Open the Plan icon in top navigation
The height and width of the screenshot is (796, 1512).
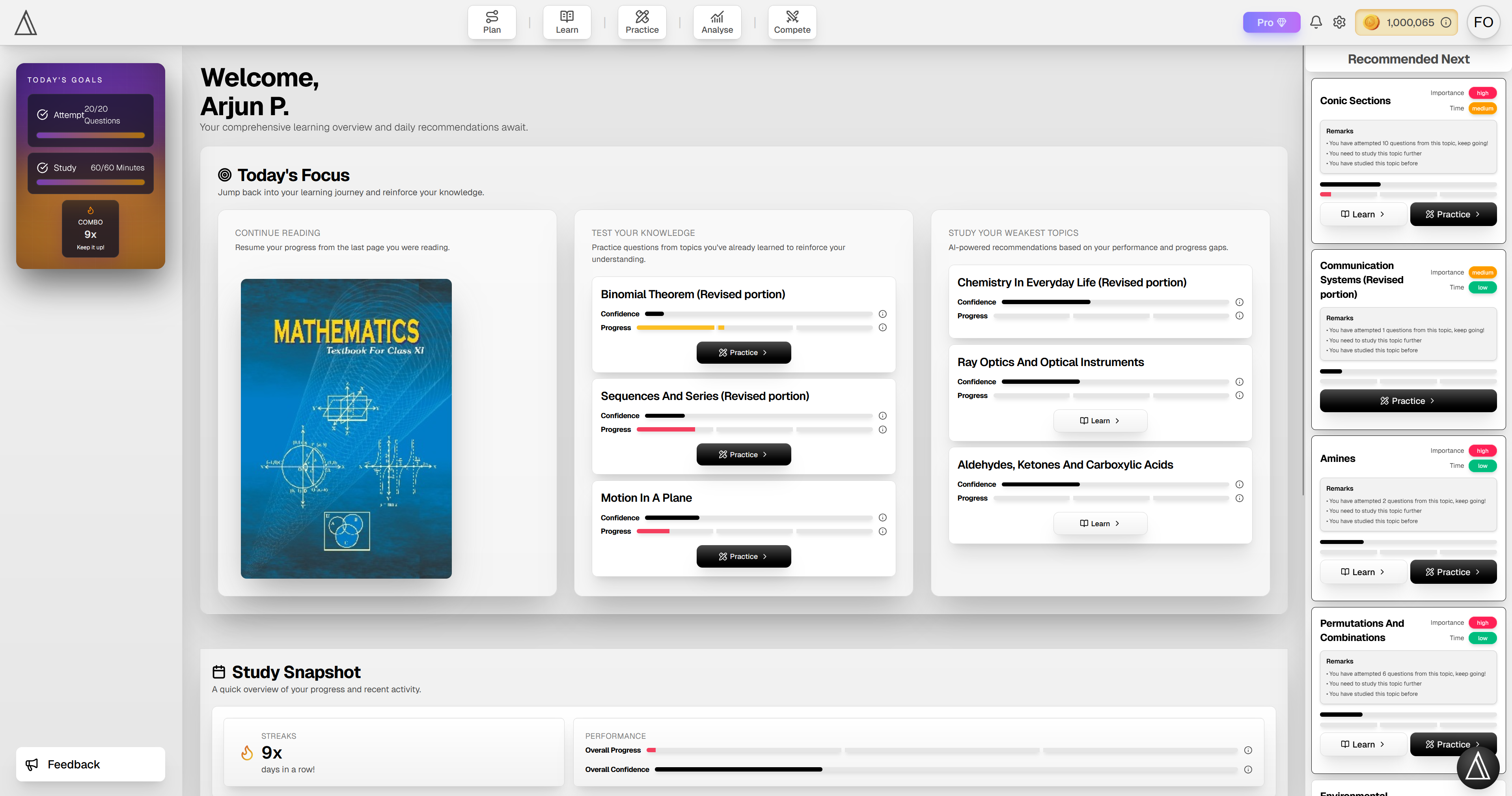click(x=492, y=22)
